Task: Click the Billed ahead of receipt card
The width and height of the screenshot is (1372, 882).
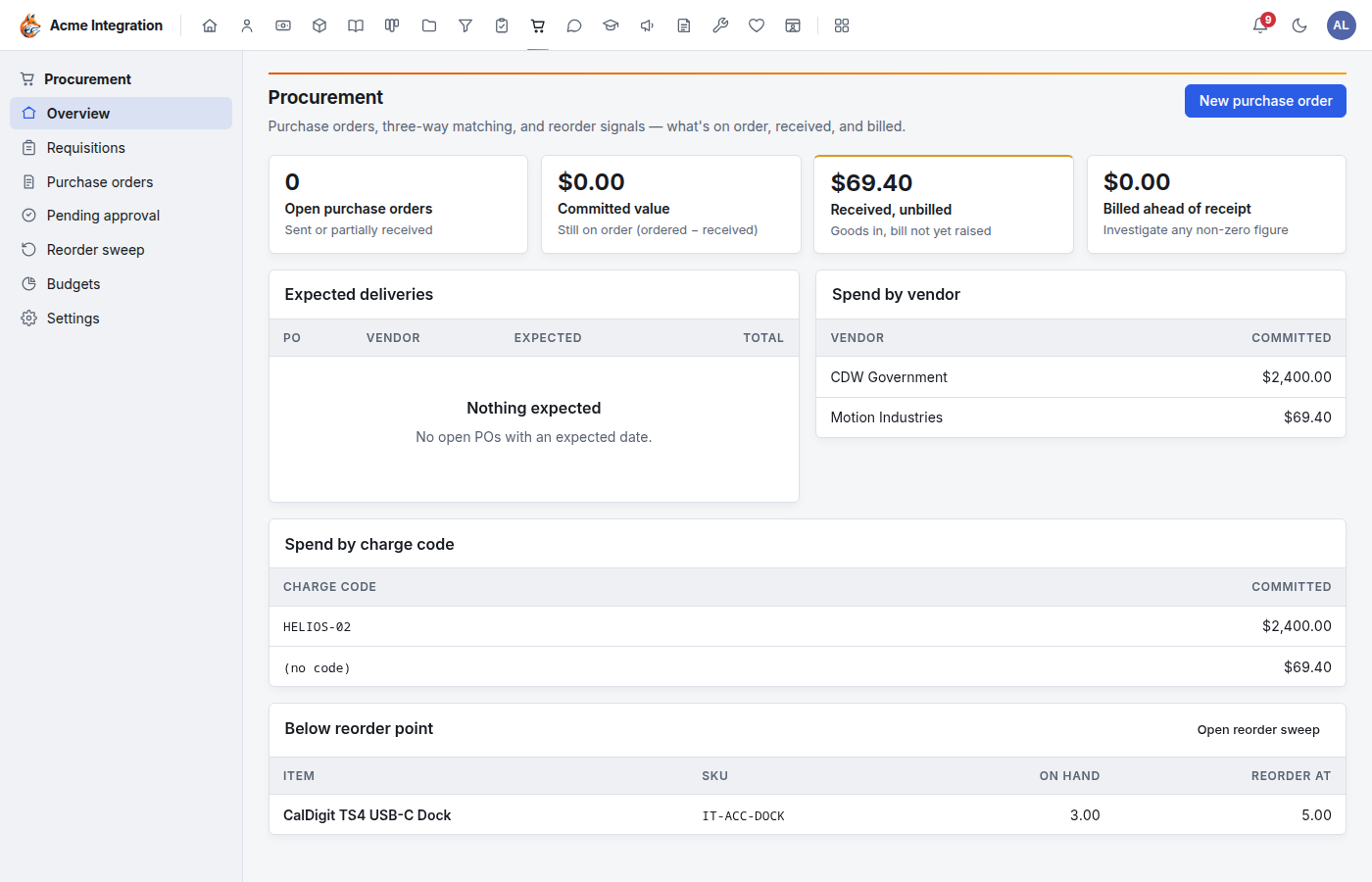Action: [x=1216, y=204]
